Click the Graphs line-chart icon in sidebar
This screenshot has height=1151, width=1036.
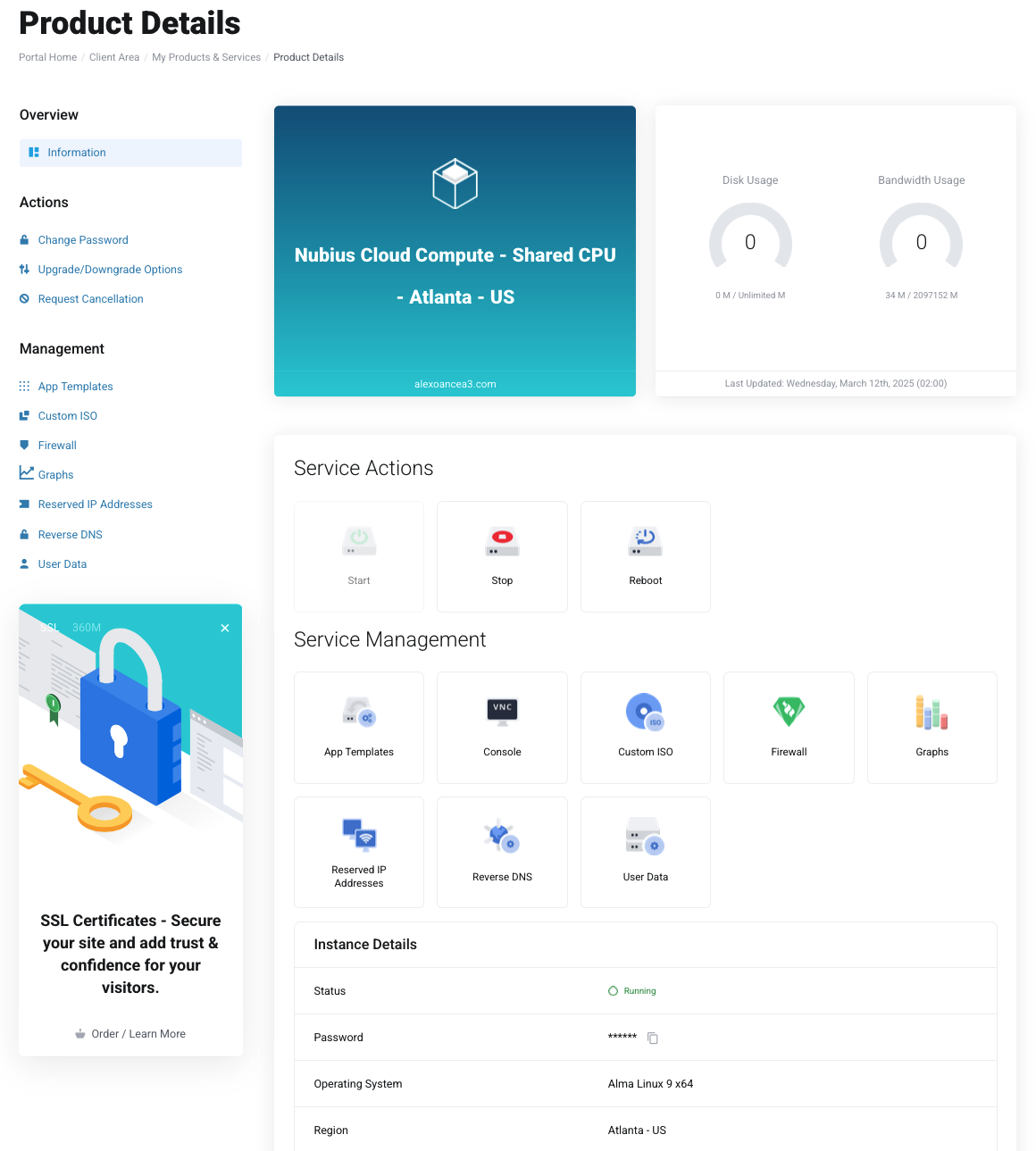[27, 473]
